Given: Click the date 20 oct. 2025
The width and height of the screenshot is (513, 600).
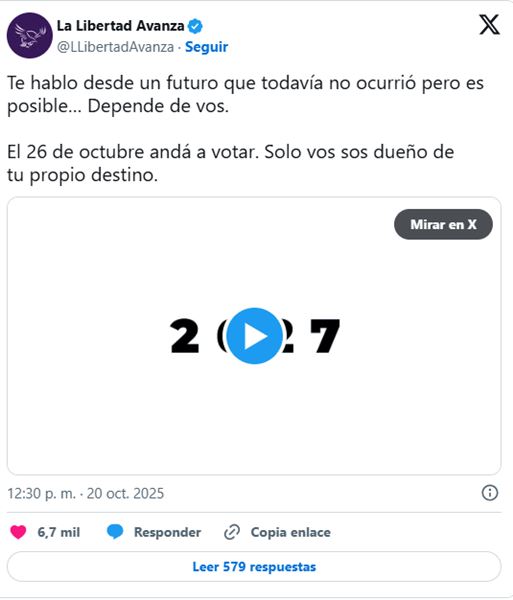Looking at the screenshot, I should [x=125, y=493].
